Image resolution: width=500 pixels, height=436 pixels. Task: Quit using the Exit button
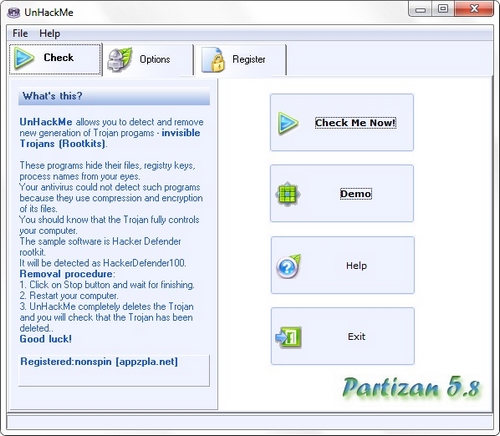343,336
